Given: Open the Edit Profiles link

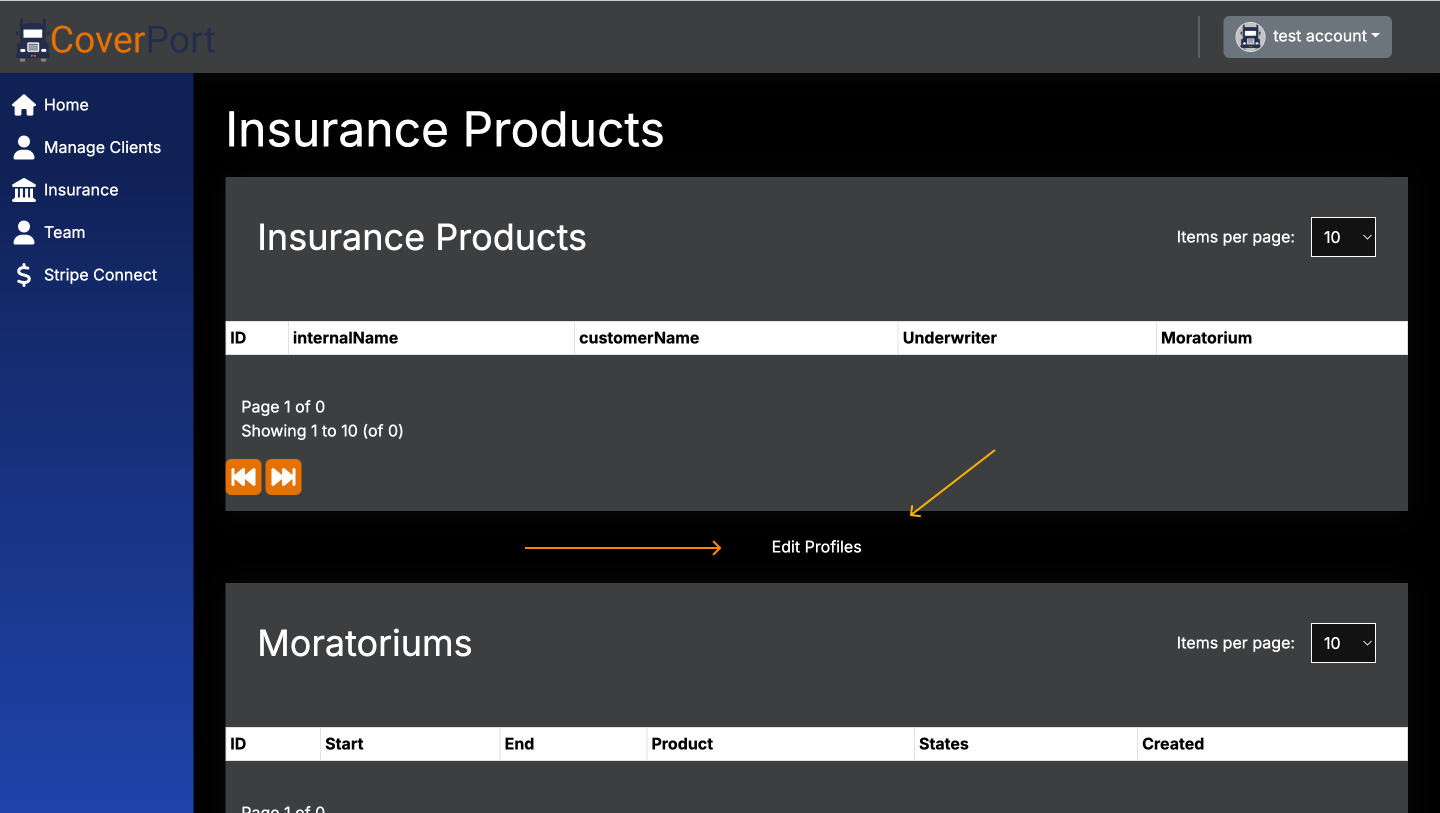Looking at the screenshot, I should click(x=815, y=547).
